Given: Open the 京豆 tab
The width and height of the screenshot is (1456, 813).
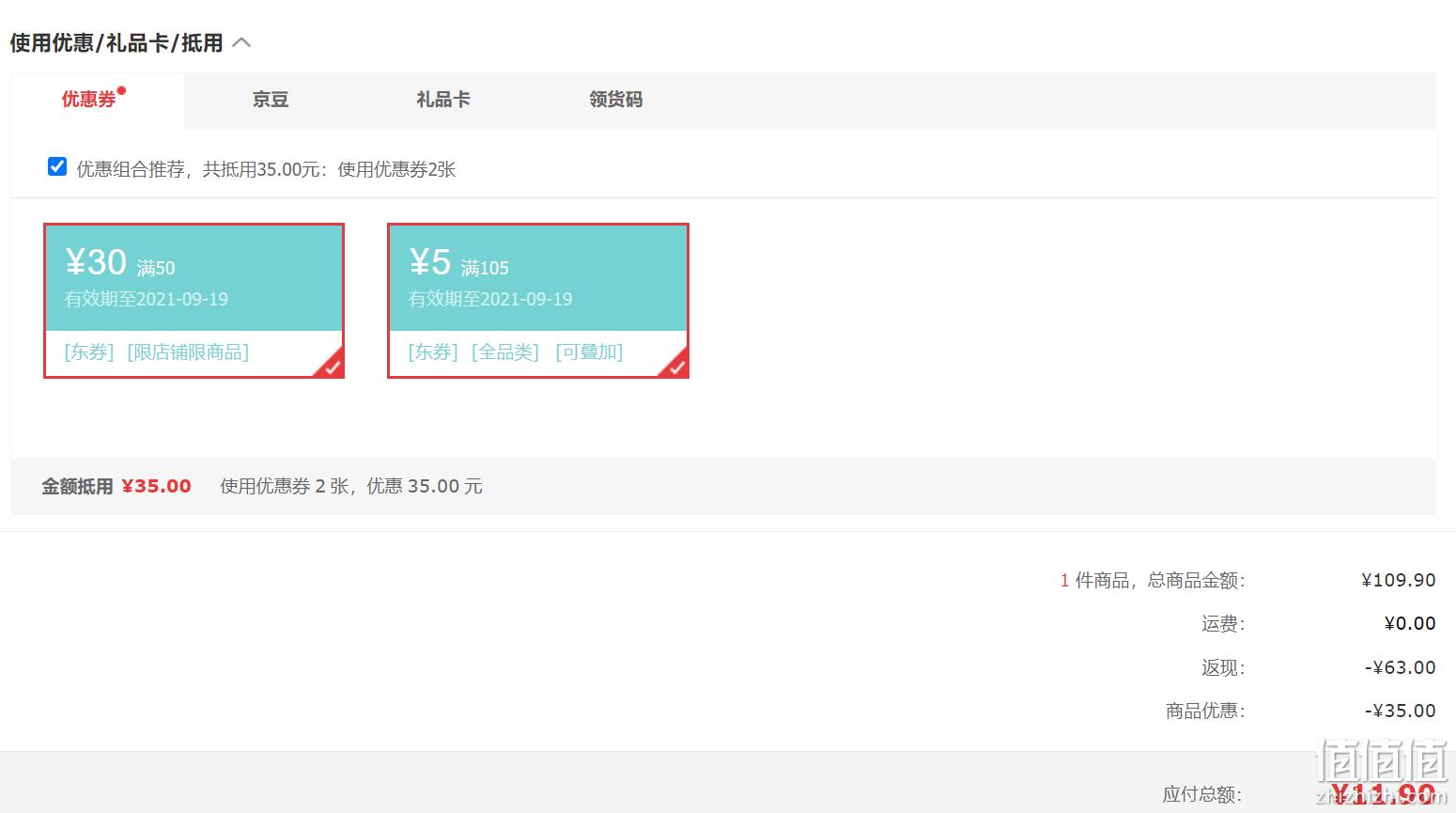Looking at the screenshot, I should [x=271, y=100].
